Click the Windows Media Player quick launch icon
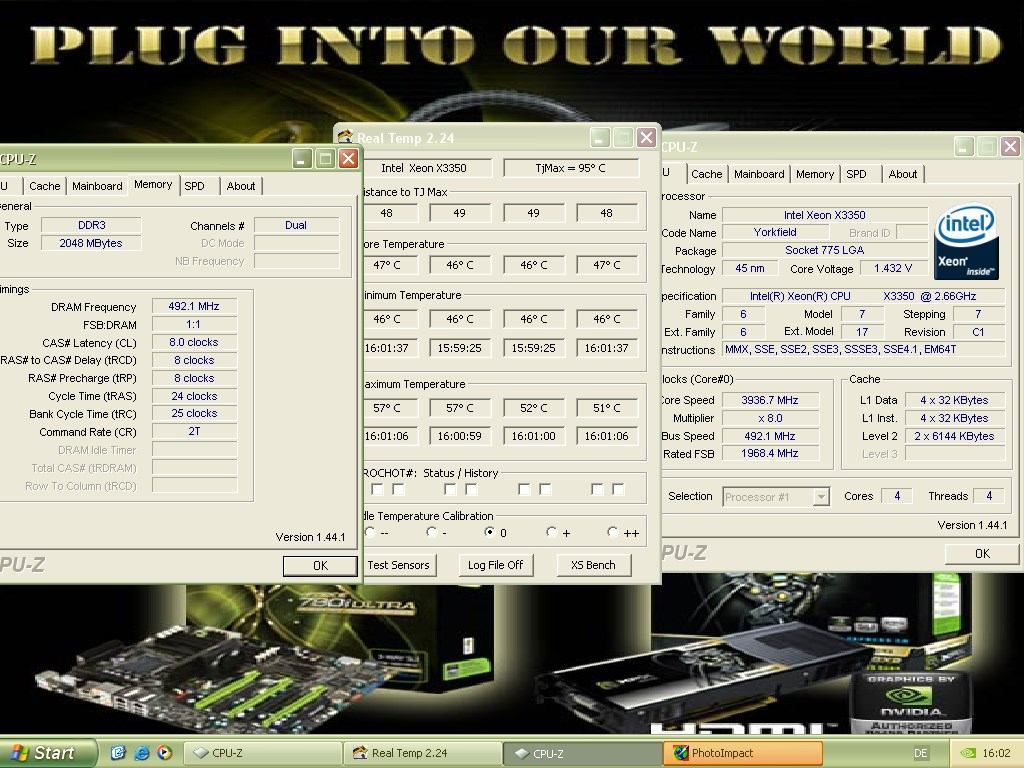This screenshot has height=768, width=1024. (164, 753)
